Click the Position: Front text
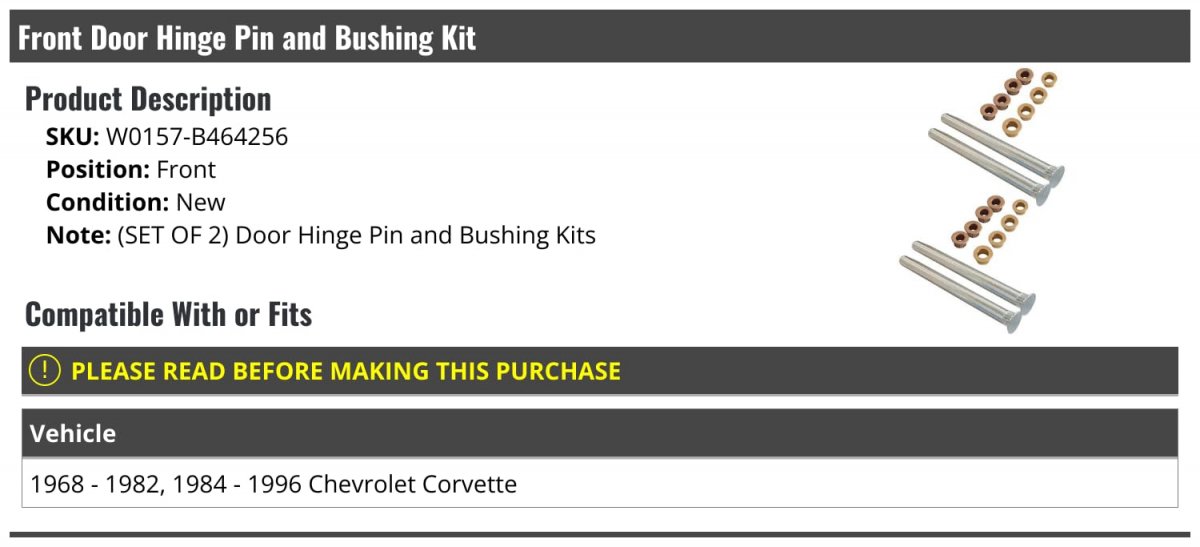Screen dimensions: 1200x547 pyautogui.click(x=131, y=169)
